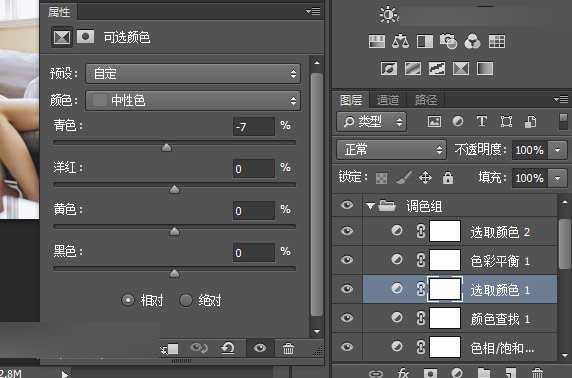Filter layers by pixel layers
The image size is (572, 378).
(x=434, y=121)
